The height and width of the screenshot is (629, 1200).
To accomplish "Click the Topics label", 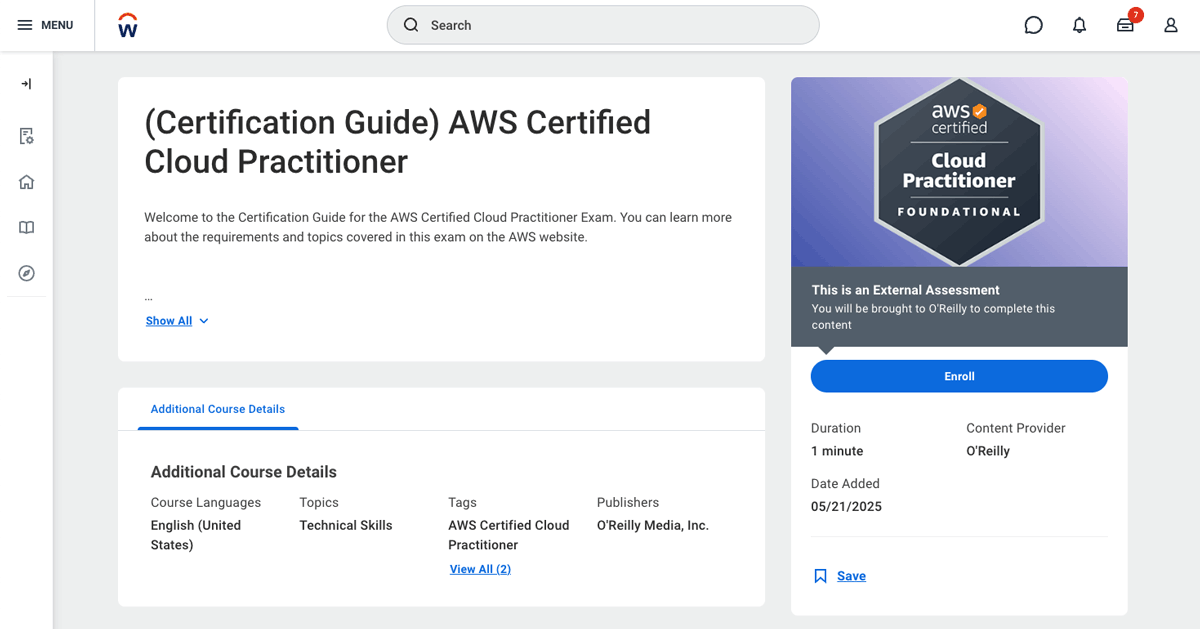I will [x=319, y=502].
